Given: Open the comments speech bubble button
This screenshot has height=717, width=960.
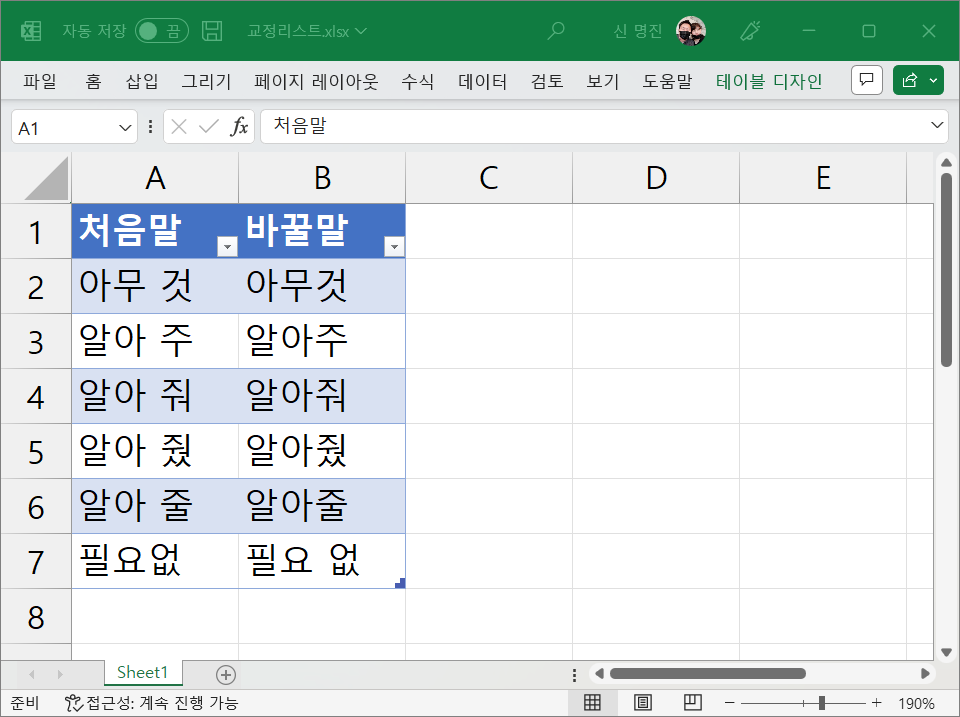Looking at the screenshot, I should point(866,80).
